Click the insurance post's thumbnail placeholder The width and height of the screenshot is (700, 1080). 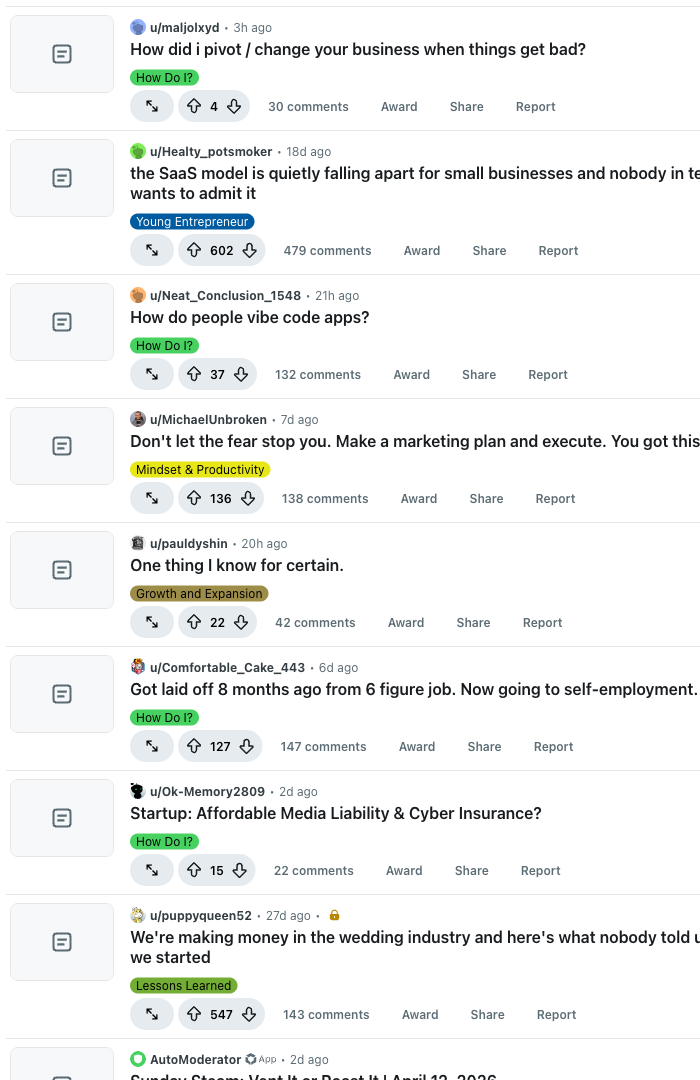tap(61, 817)
